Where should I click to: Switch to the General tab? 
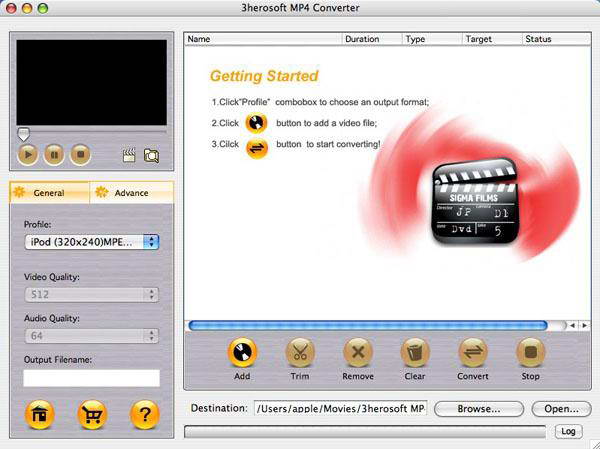point(49,193)
